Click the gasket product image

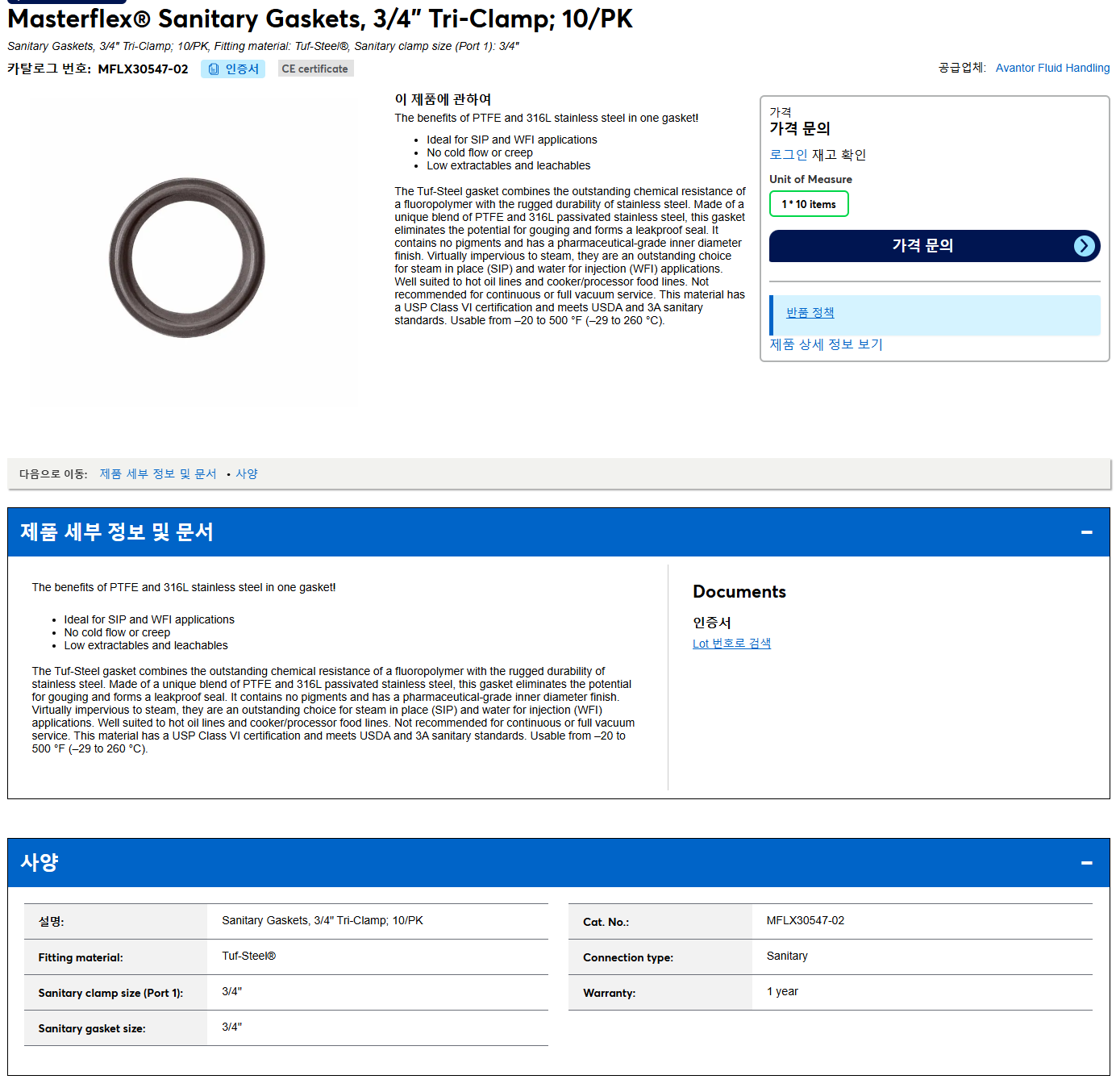pos(187,257)
